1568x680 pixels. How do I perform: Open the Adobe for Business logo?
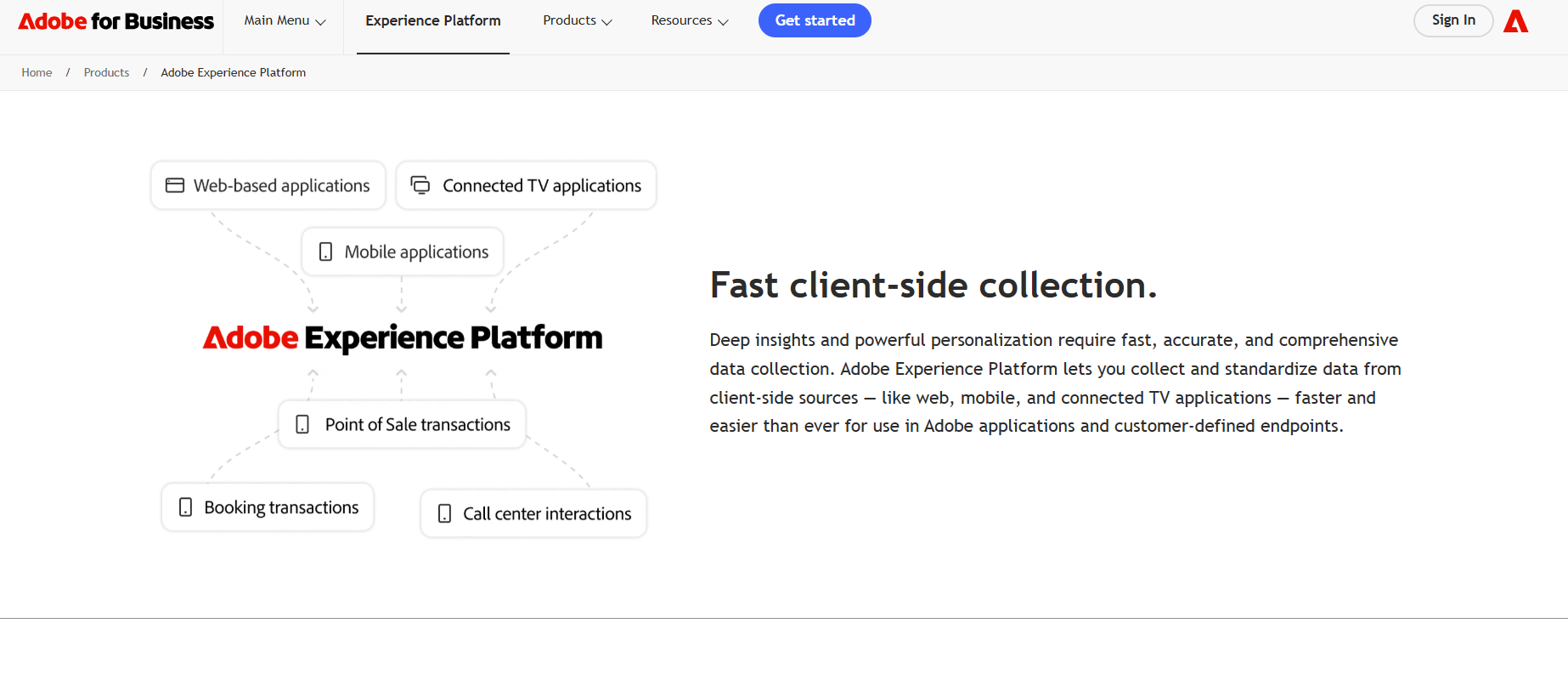(116, 21)
